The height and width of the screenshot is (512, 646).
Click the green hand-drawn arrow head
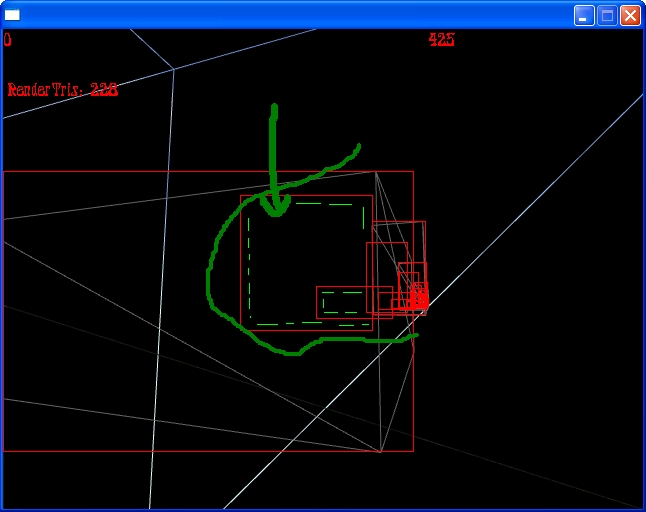275,206
